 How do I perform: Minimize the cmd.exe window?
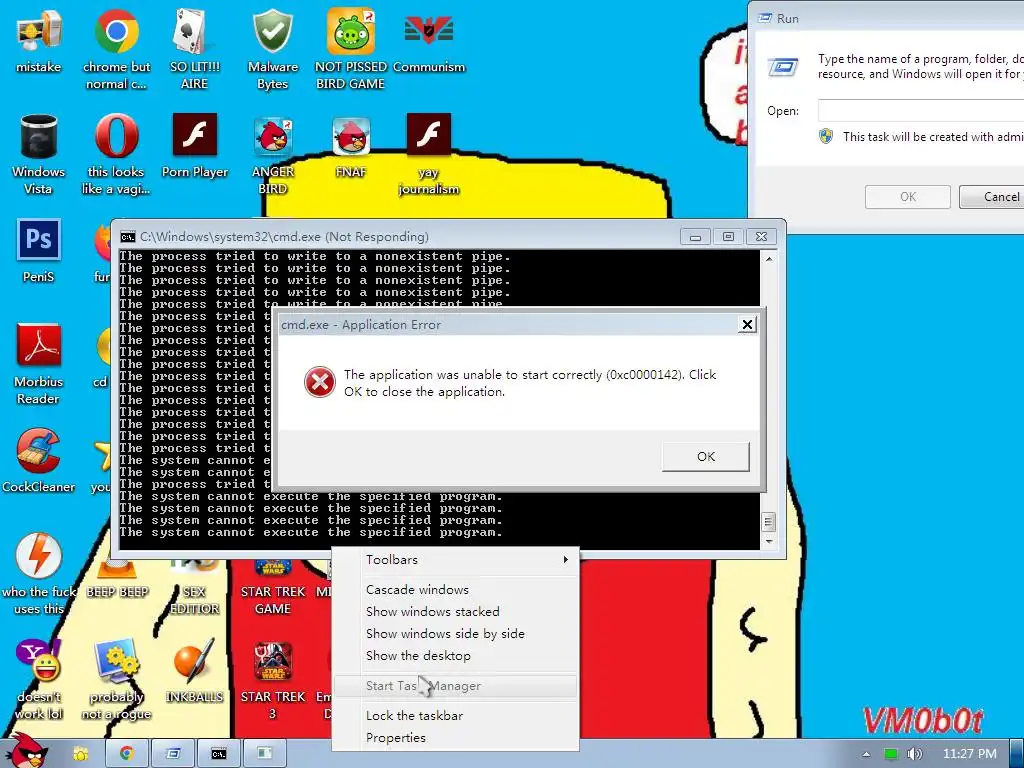(x=695, y=236)
